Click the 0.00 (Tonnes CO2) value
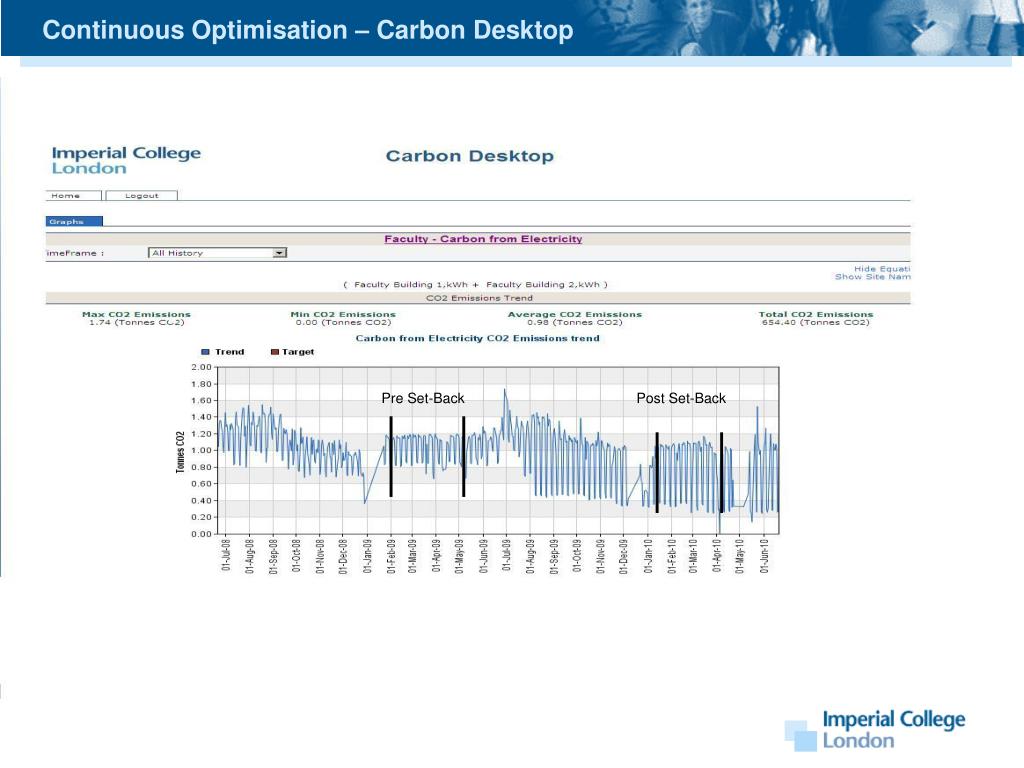The image size is (1024, 768). tap(343, 323)
